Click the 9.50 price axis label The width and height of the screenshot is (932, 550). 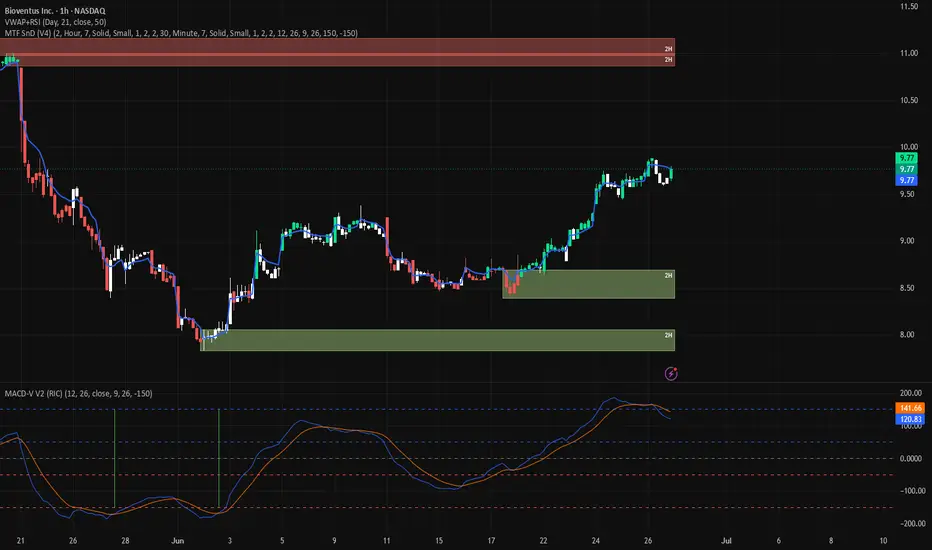coord(907,194)
